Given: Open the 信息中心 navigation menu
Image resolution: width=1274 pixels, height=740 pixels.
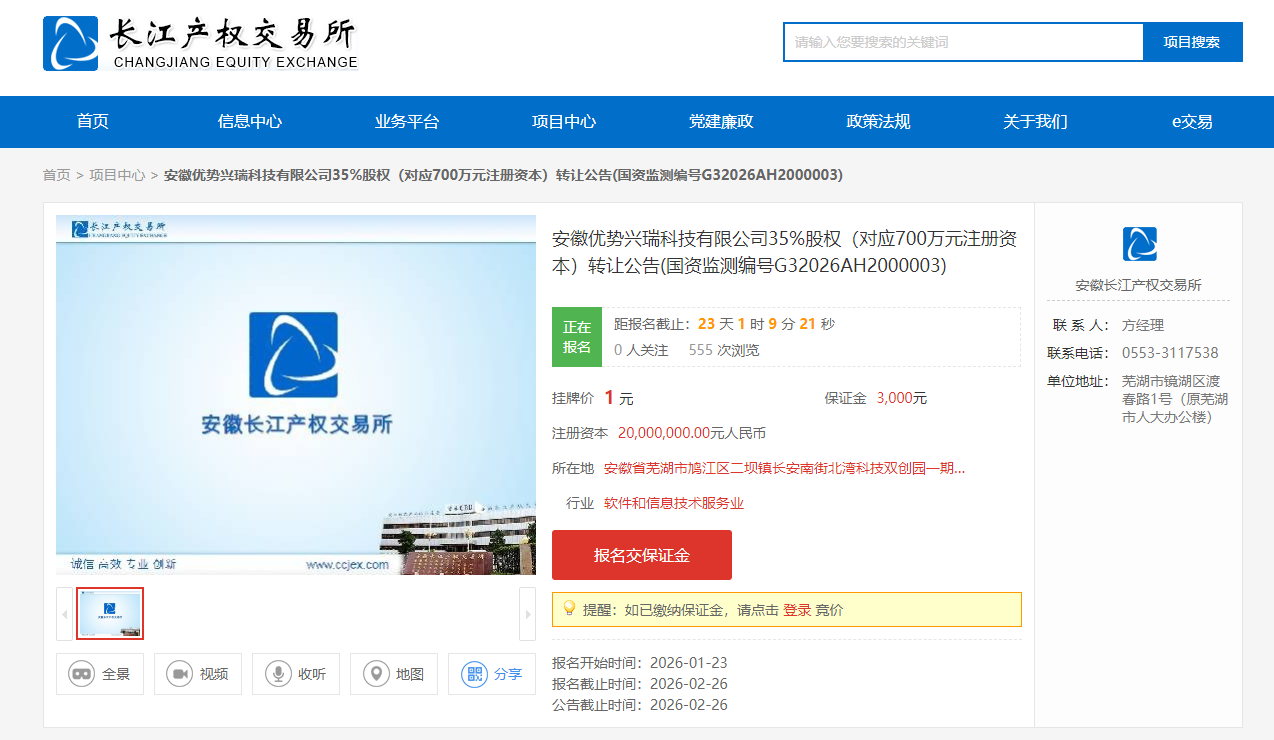Looking at the screenshot, I should tap(250, 122).
